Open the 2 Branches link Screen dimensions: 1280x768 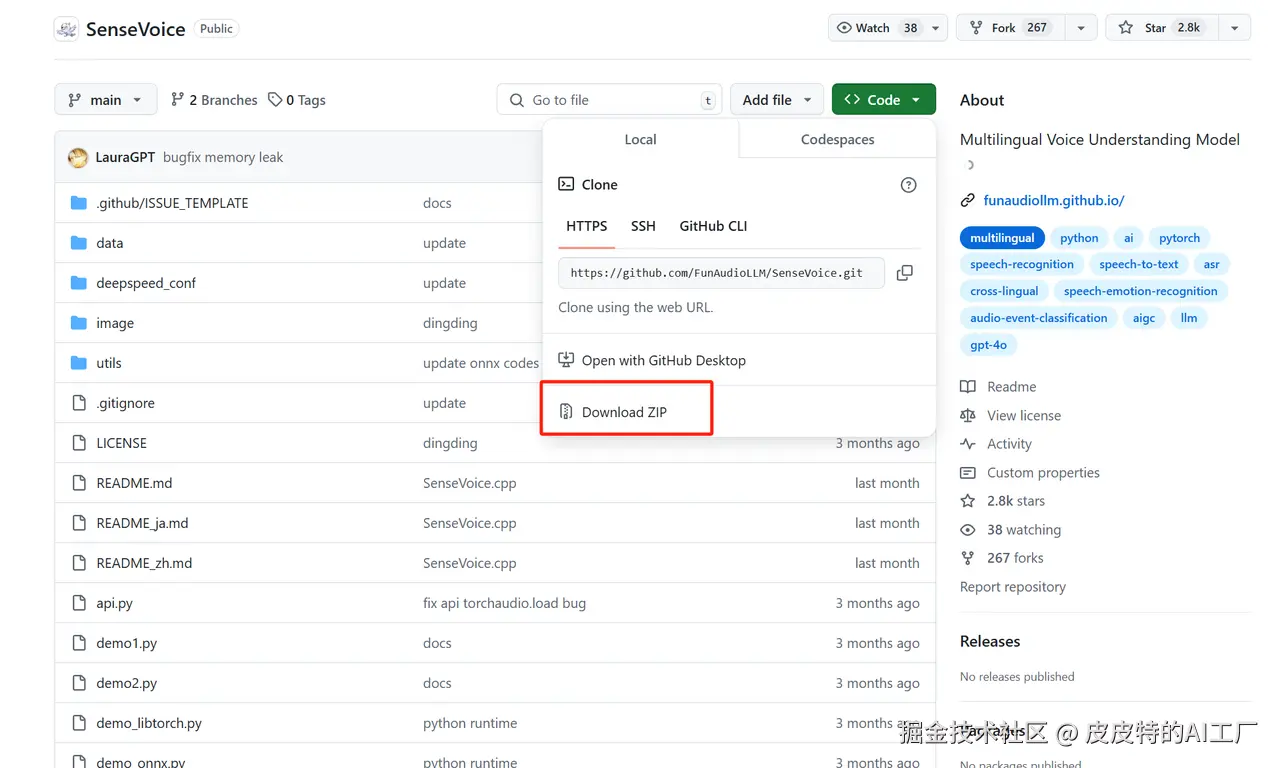coord(214,100)
